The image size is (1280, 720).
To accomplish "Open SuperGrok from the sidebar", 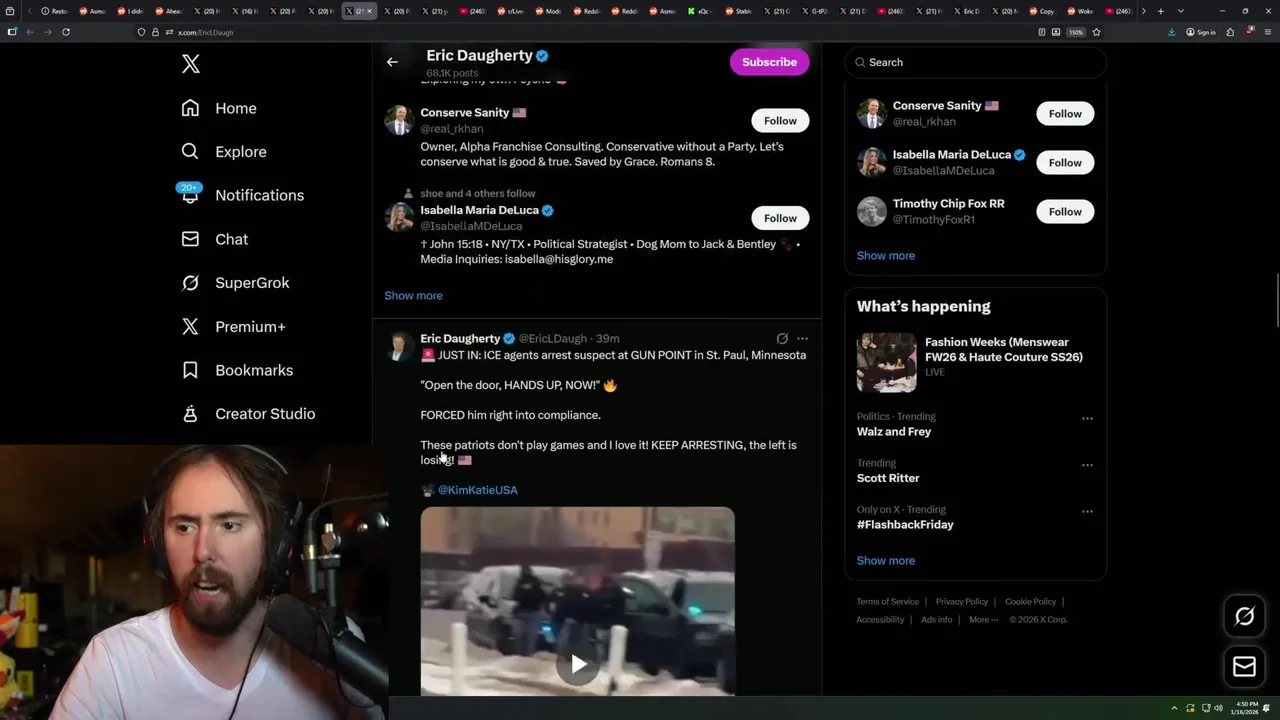I will point(235,283).
